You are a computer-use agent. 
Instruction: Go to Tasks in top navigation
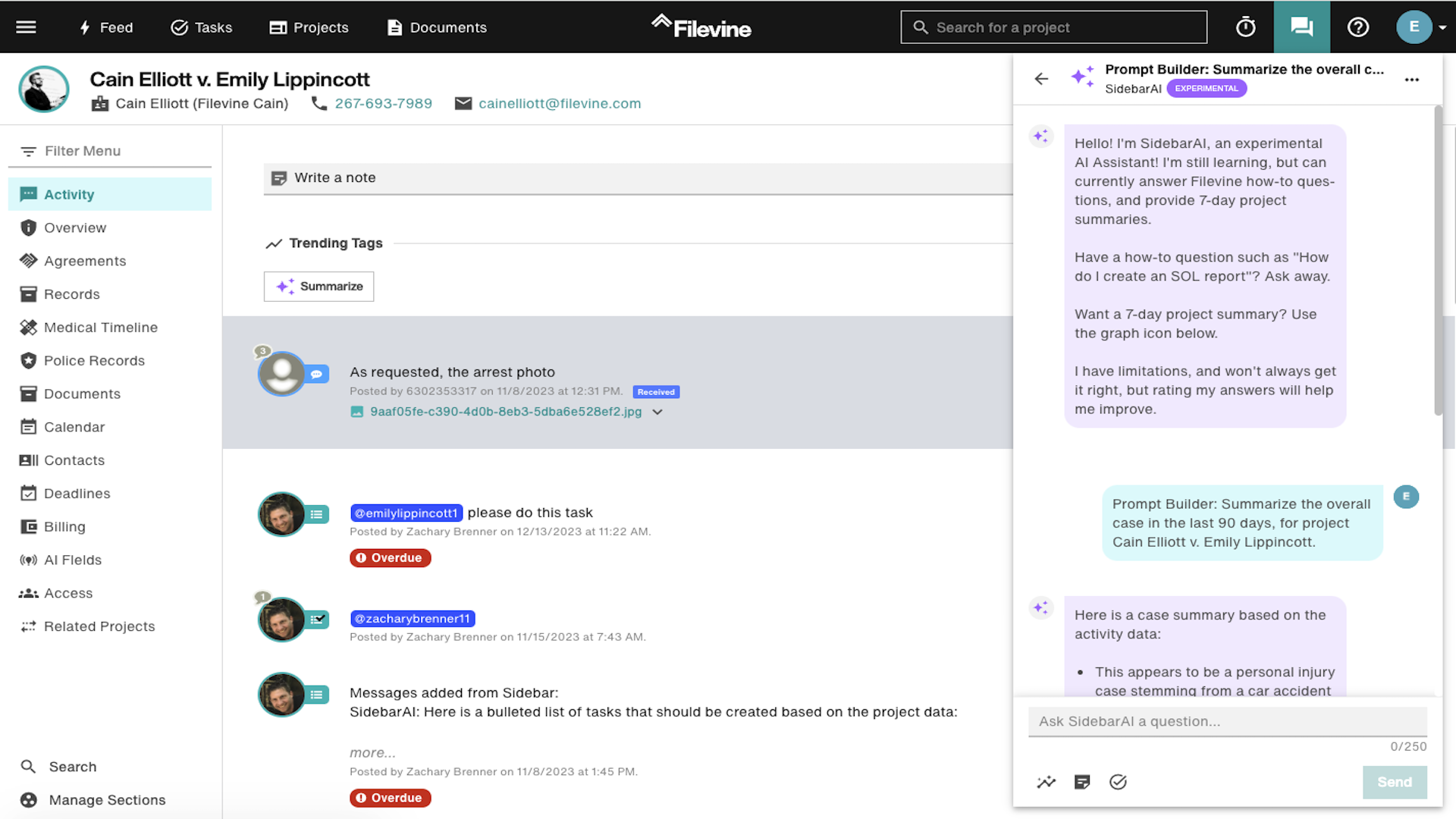(x=202, y=27)
